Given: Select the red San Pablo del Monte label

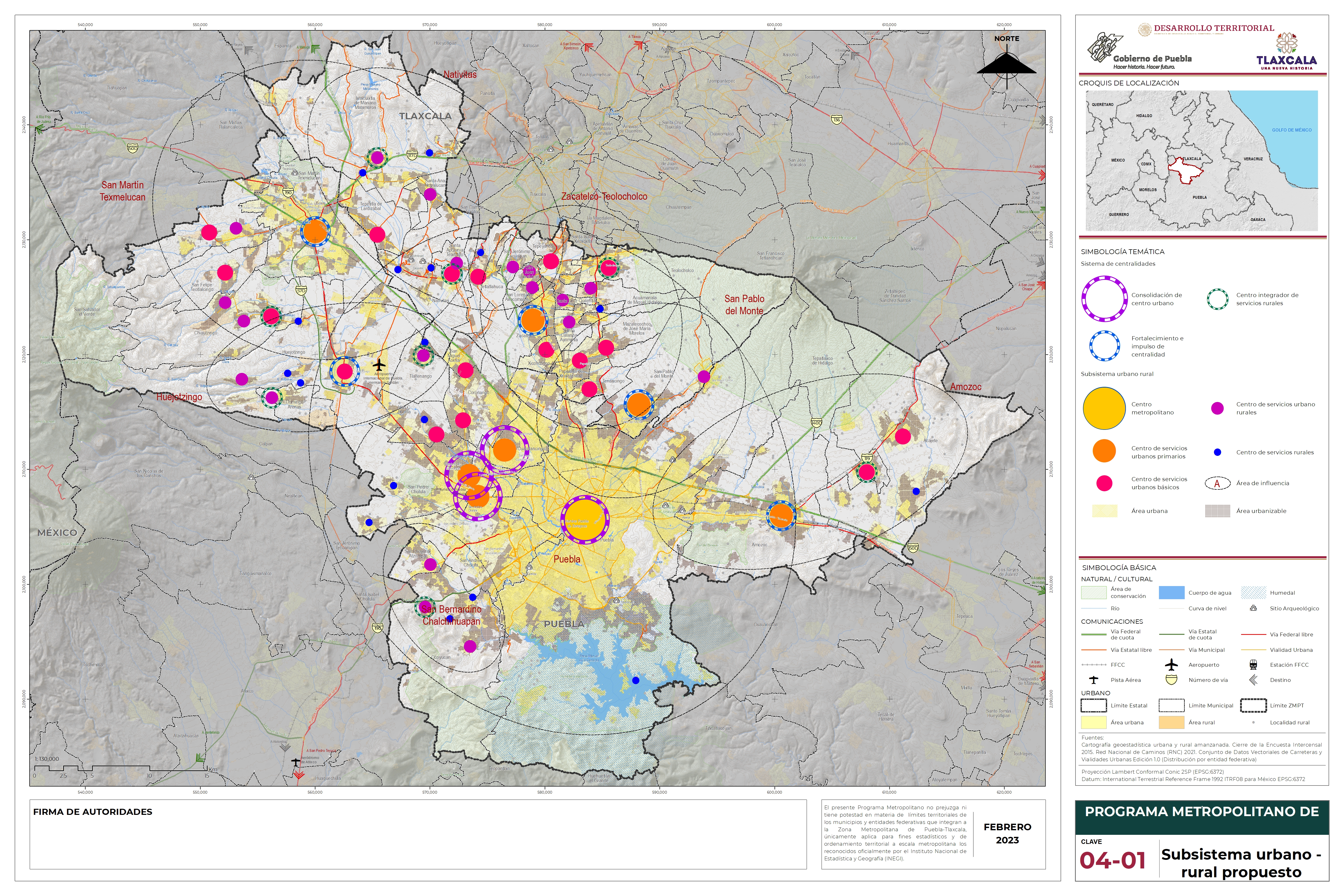Looking at the screenshot, I should click(x=744, y=305).
